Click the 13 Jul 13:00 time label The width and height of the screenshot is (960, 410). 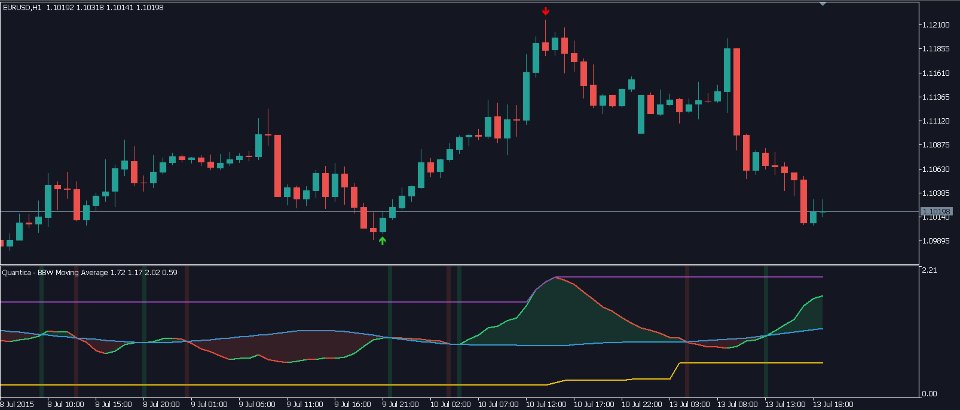pos(784,404)
